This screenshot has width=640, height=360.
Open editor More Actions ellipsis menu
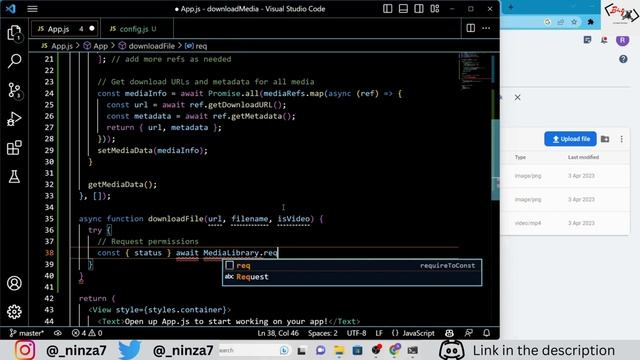[x=486, y=28]
